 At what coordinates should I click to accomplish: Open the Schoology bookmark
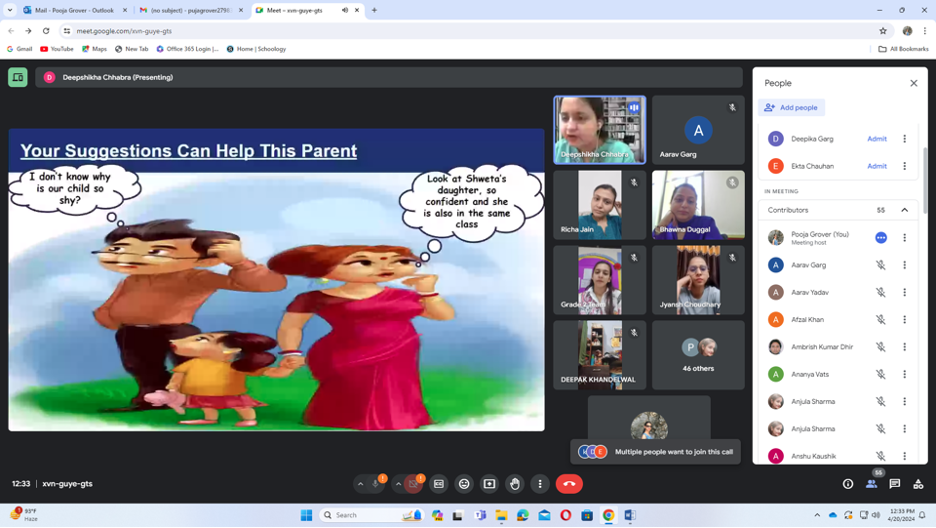[256, 49]
